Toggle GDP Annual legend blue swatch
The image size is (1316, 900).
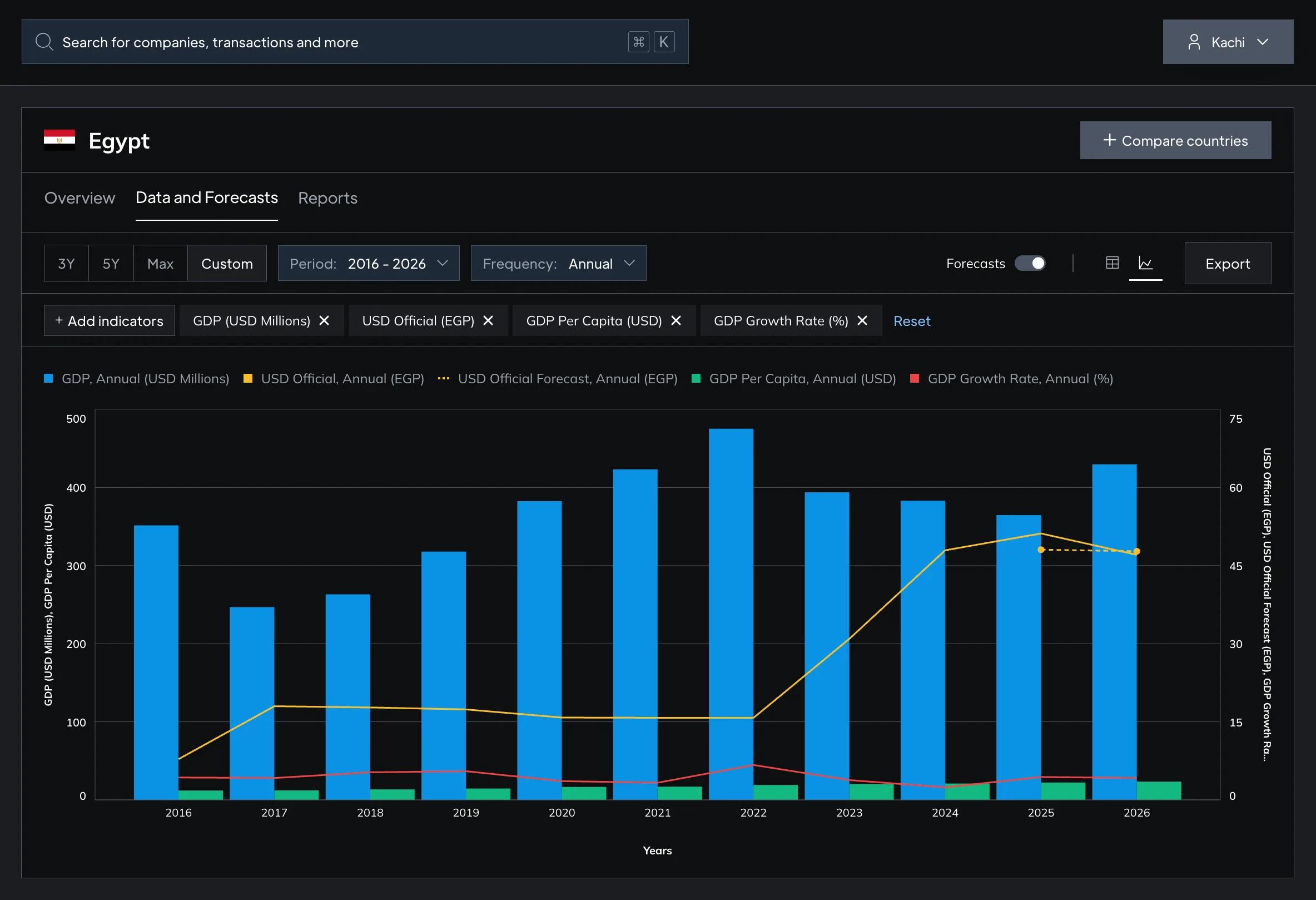coord(48,378)
